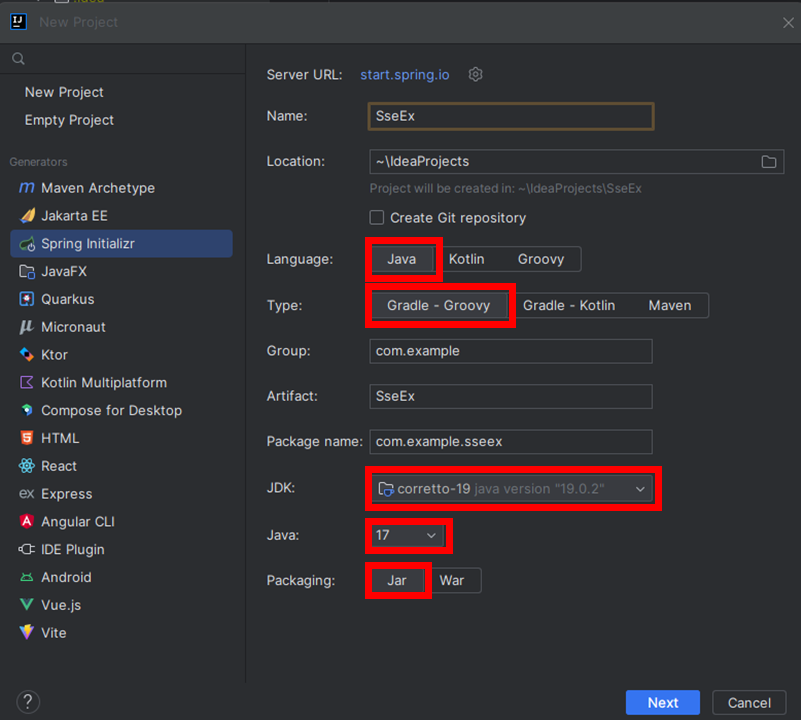Click the Cancel button
Image resolution: width=801 pixels, height=720 pixels.
click(749, 703)
